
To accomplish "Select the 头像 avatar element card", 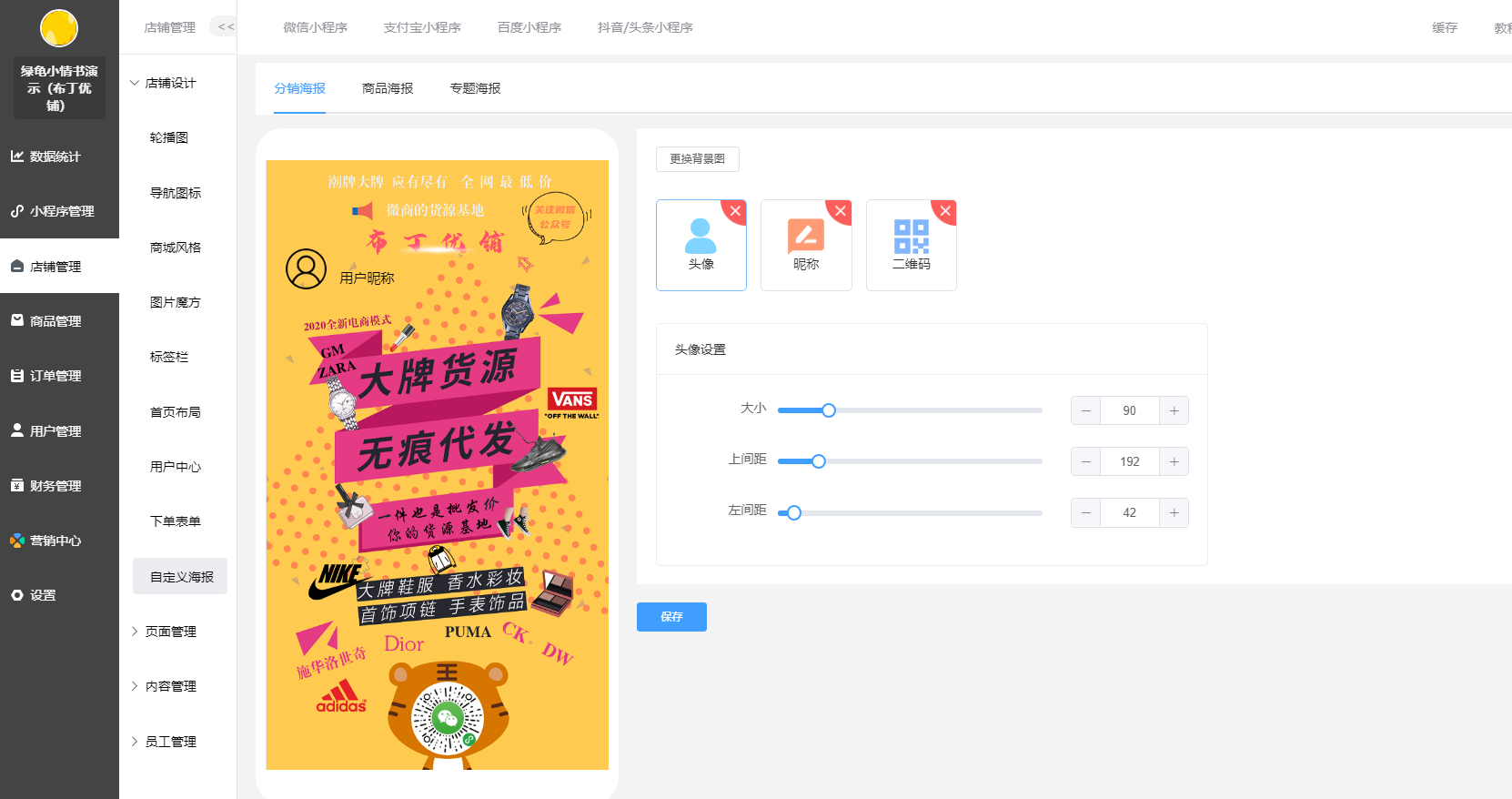I will coord(701,245).
